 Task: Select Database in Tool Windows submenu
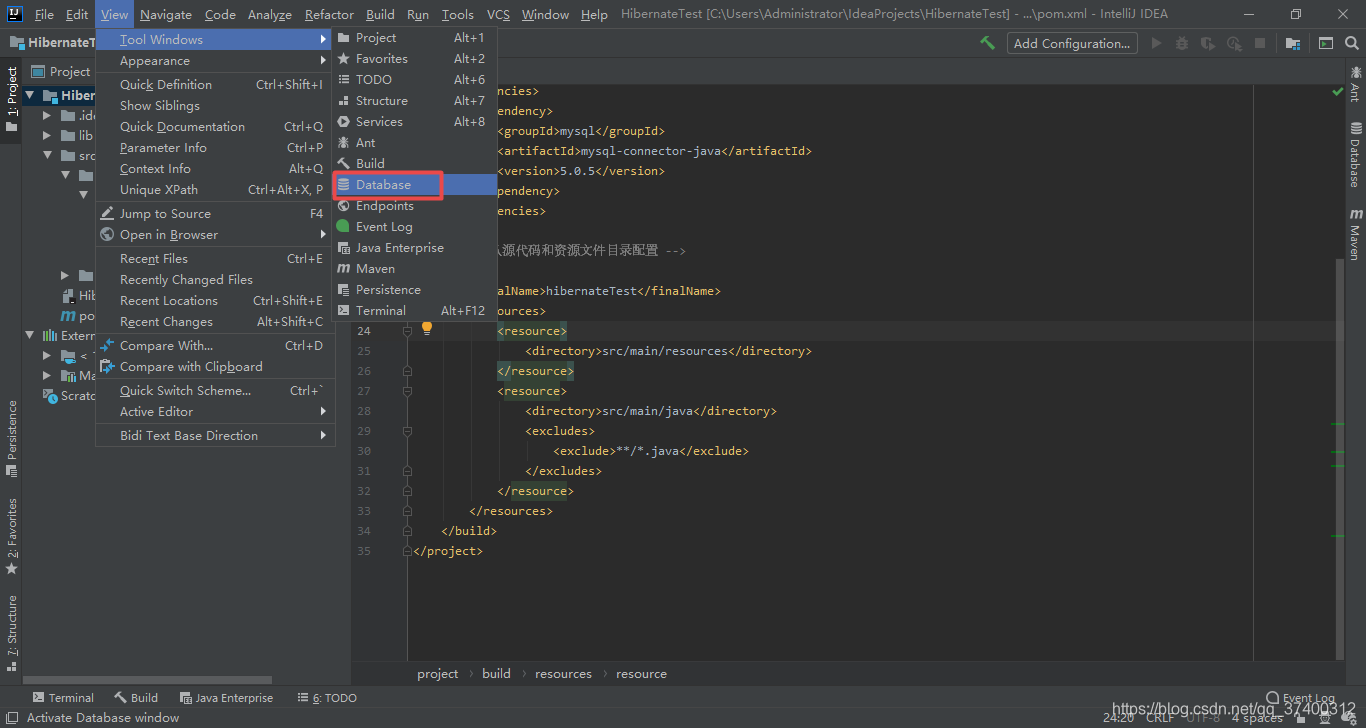point(415,185)
